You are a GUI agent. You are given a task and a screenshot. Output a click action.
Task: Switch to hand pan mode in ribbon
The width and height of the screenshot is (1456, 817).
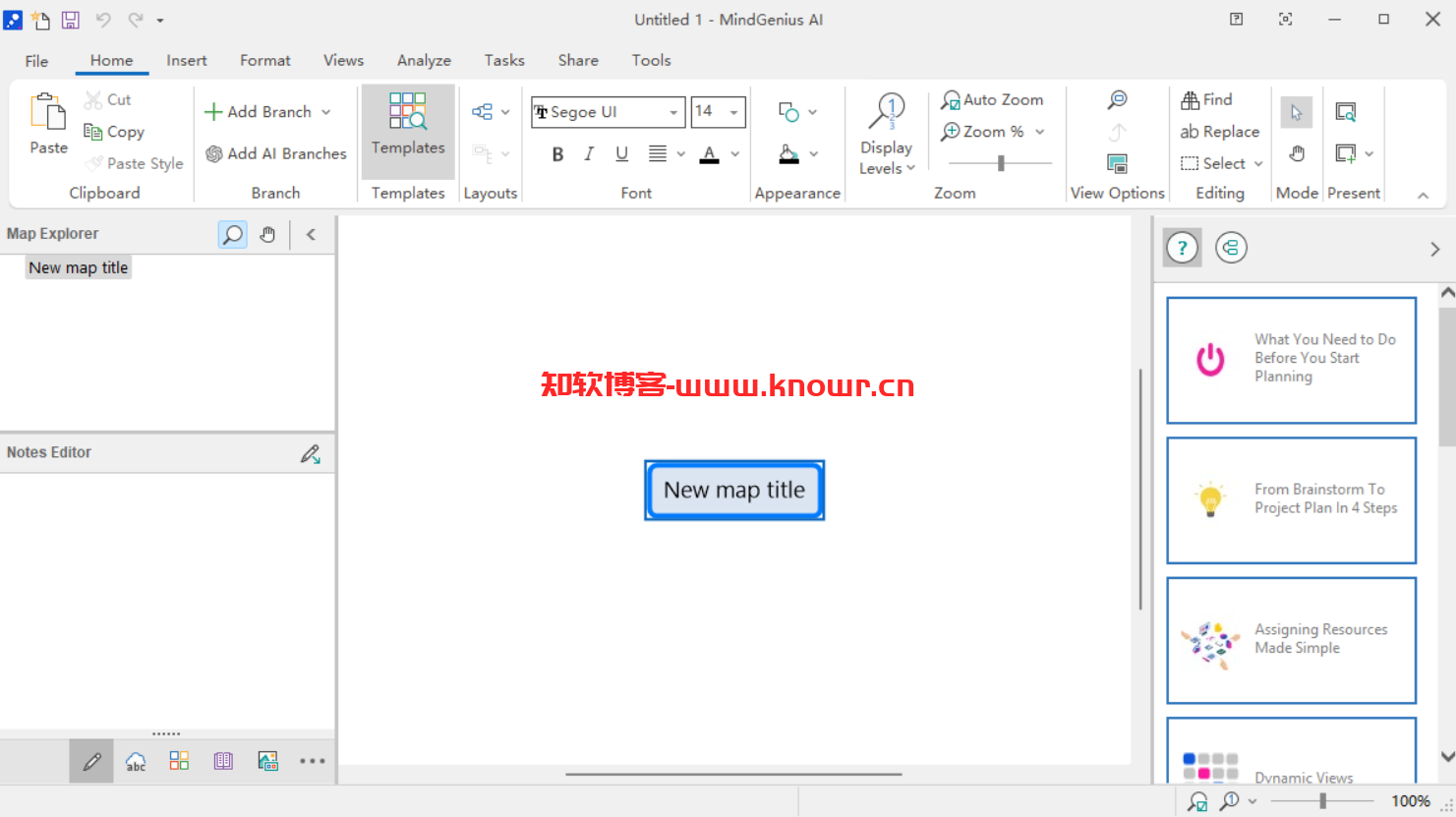[1297, 153]
